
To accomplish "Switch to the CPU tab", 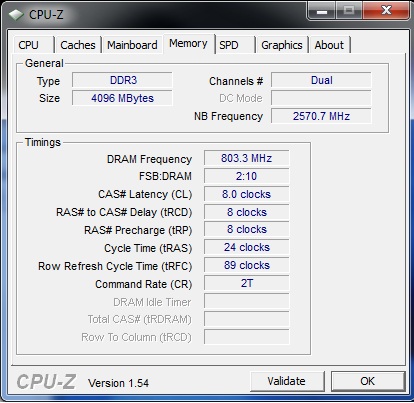I will coord(33,45).
